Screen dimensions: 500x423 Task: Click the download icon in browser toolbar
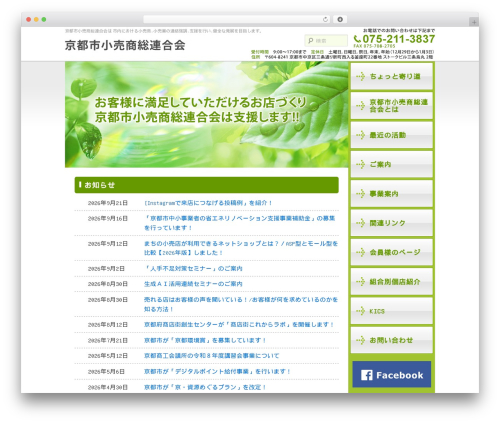pyautogui.click(x=340, y=20)
